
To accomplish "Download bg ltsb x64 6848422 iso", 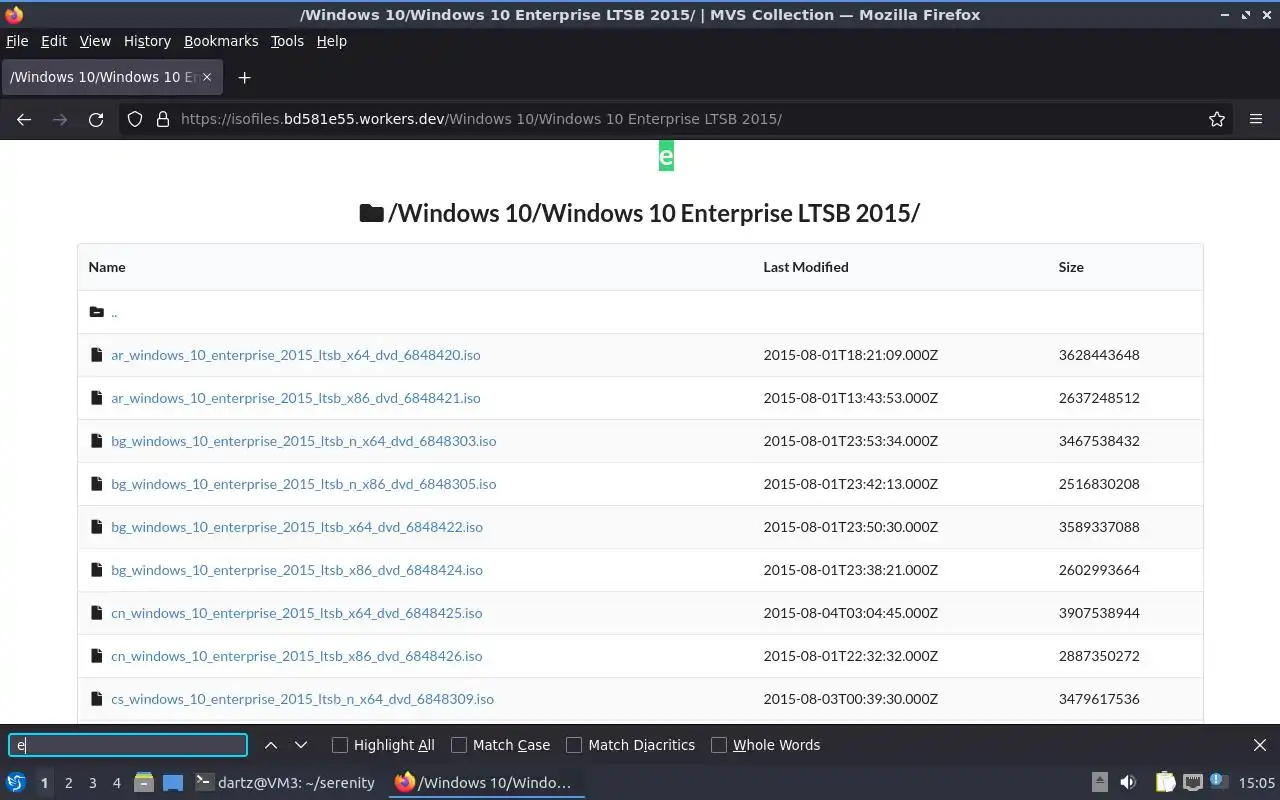I will (x=297, y=527).
